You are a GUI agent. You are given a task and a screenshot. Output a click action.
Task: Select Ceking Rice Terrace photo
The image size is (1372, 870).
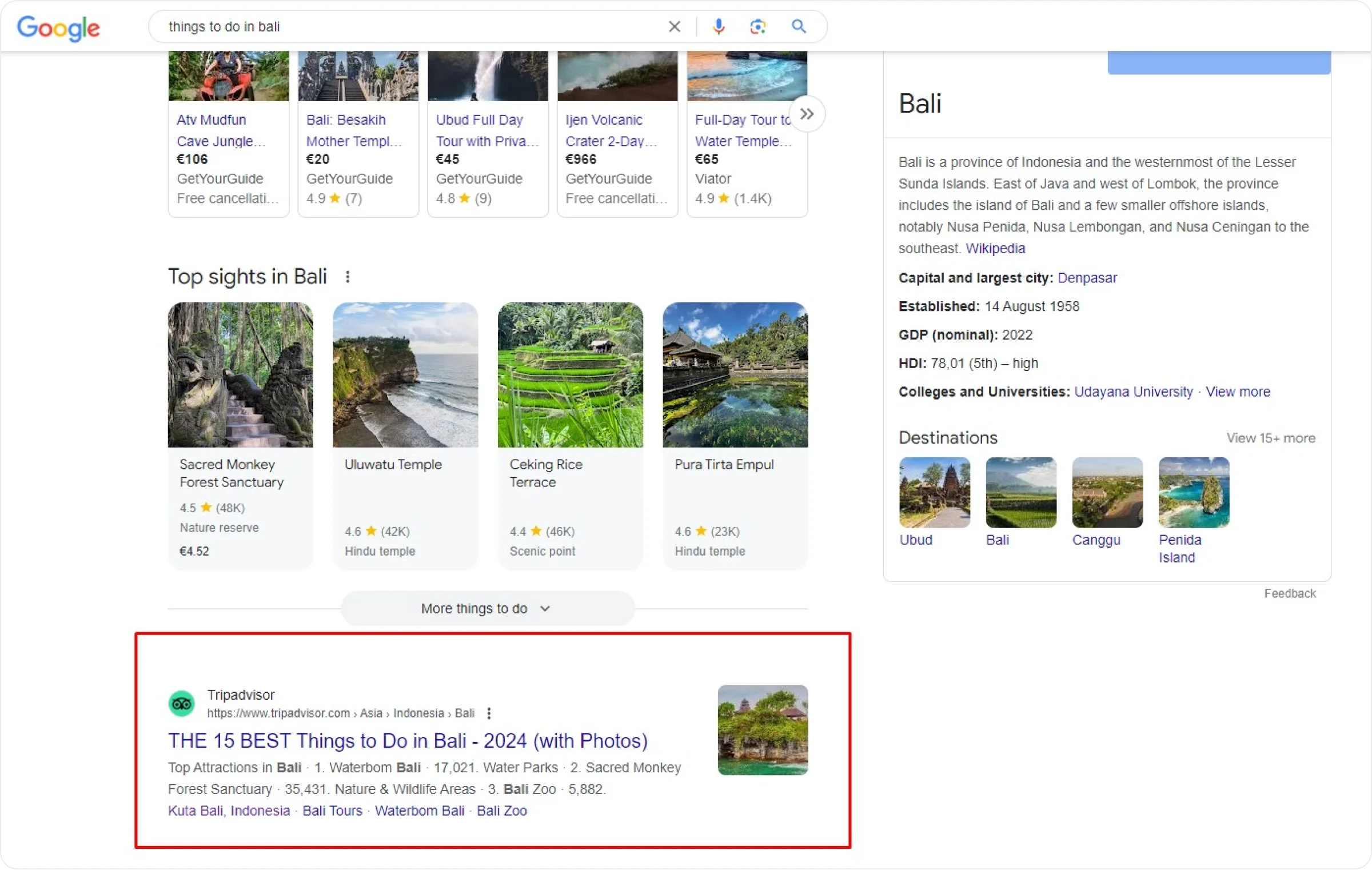(x=571, y=375)
